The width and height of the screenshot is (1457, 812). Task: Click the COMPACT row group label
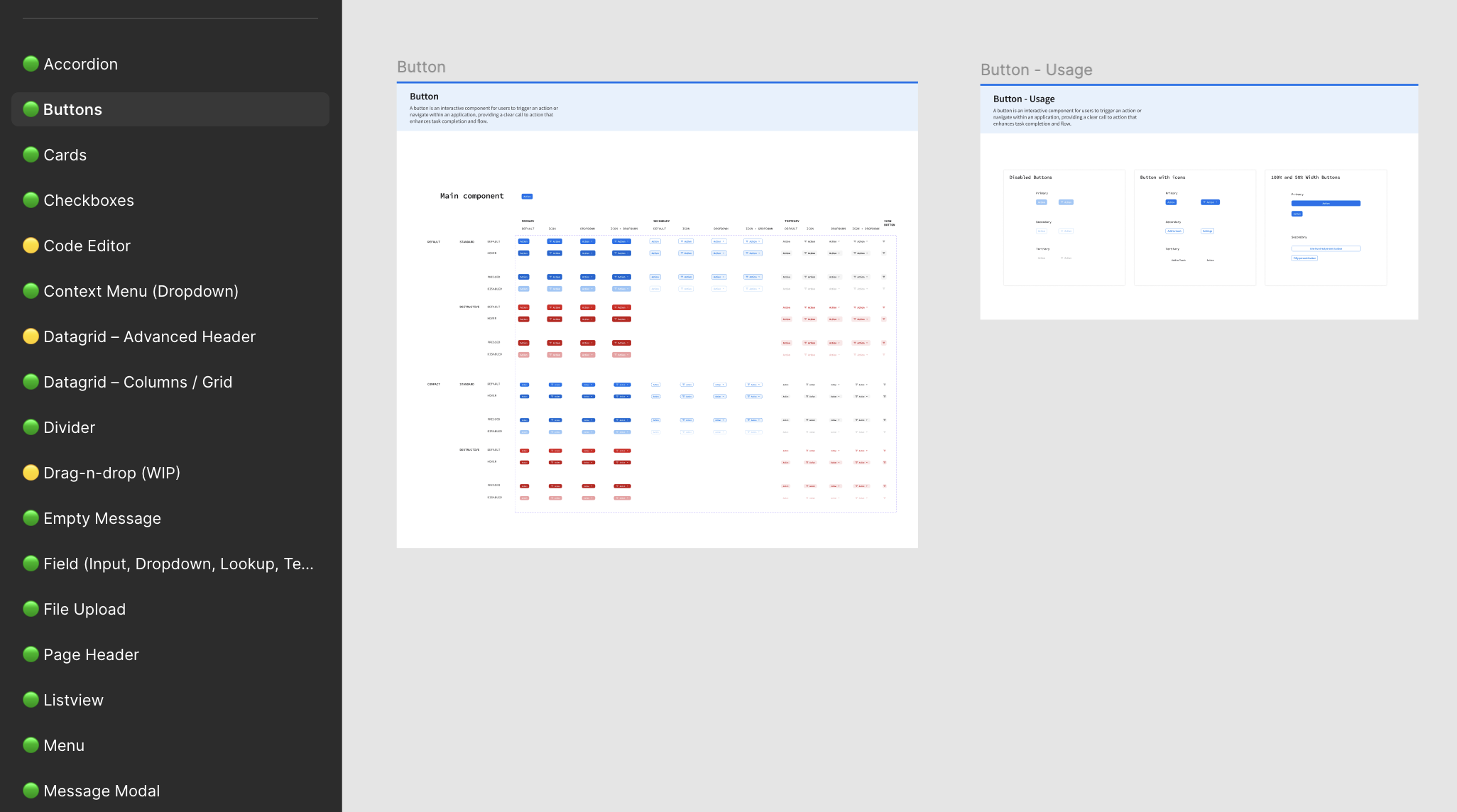433,384
